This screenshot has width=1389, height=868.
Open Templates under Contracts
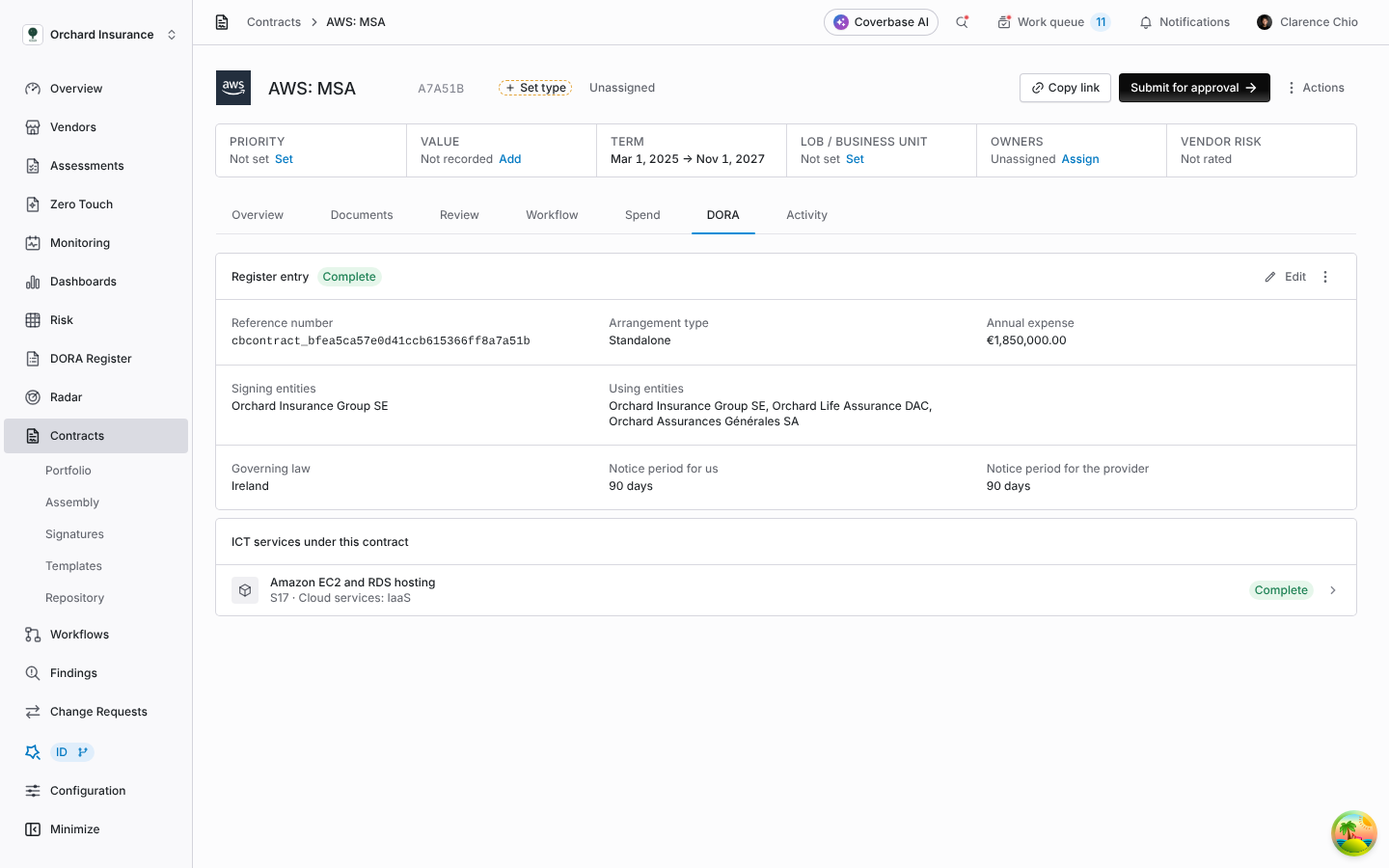click(73, 566)
